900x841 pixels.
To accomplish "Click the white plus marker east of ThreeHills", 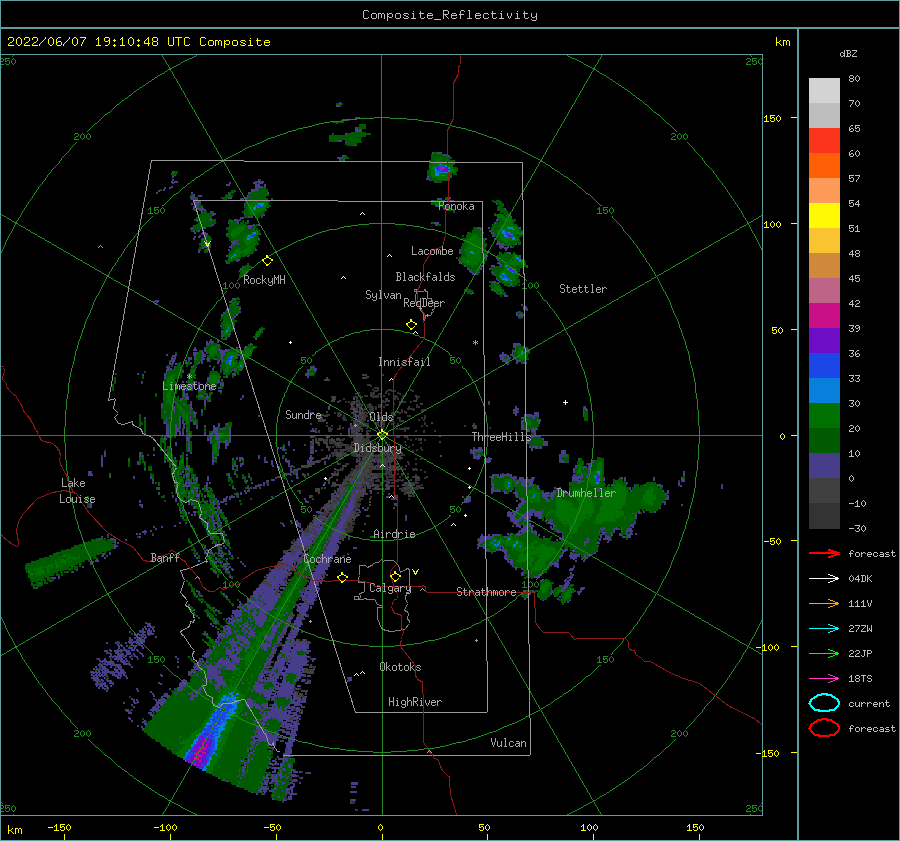I will pos(565,402).
